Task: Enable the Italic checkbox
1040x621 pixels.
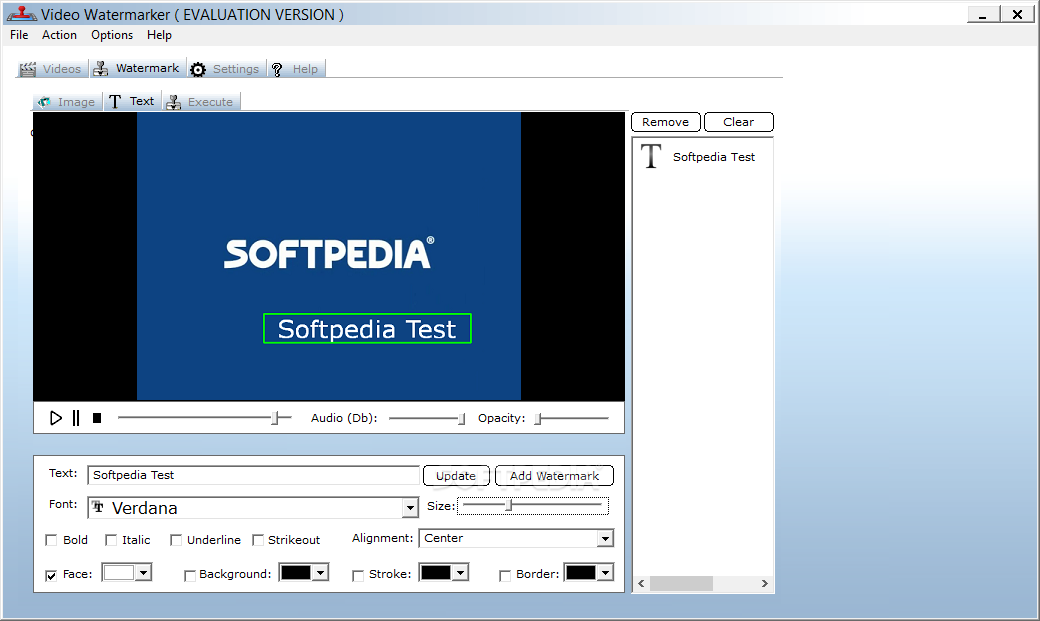Action: click(x=111, y=540)
